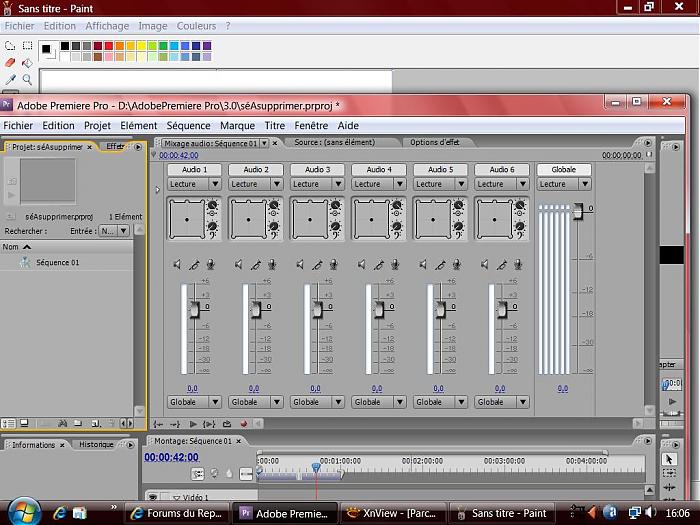Image resolution: width=700 pixels, height=525 pixels.
Task: Open Audio 2 Lecture automation dropdown
Action: click(x=256, y=184)
